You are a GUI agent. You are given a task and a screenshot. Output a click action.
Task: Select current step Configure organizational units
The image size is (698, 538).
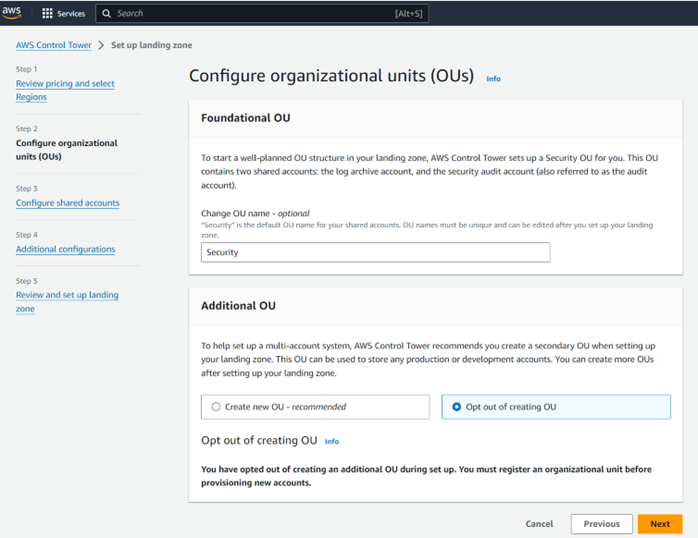click(67, 150)
